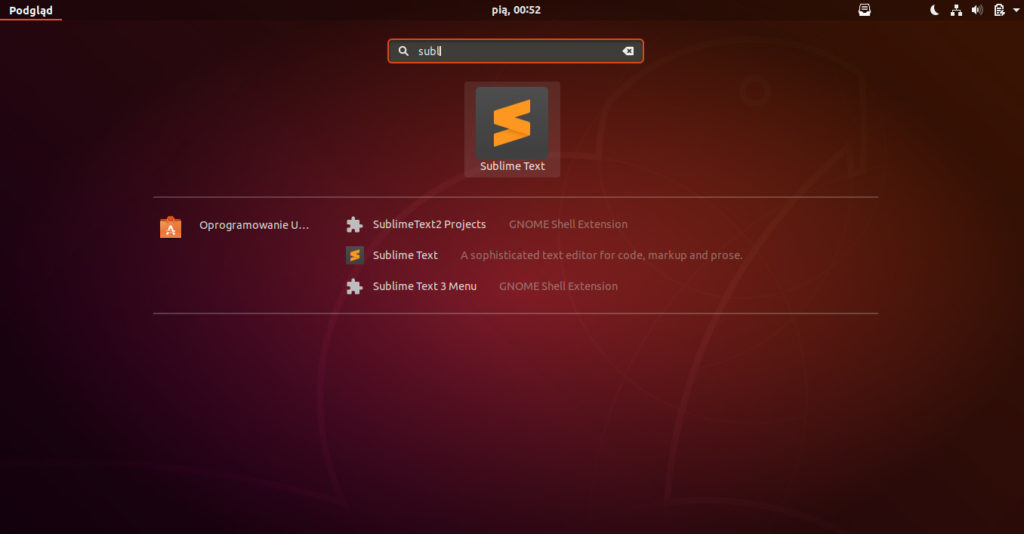Click GNOME Shell Extension text beside SublimeText2 Projects
The image size is (1024, 534).
pyautogui.click(x=568, y=225)
